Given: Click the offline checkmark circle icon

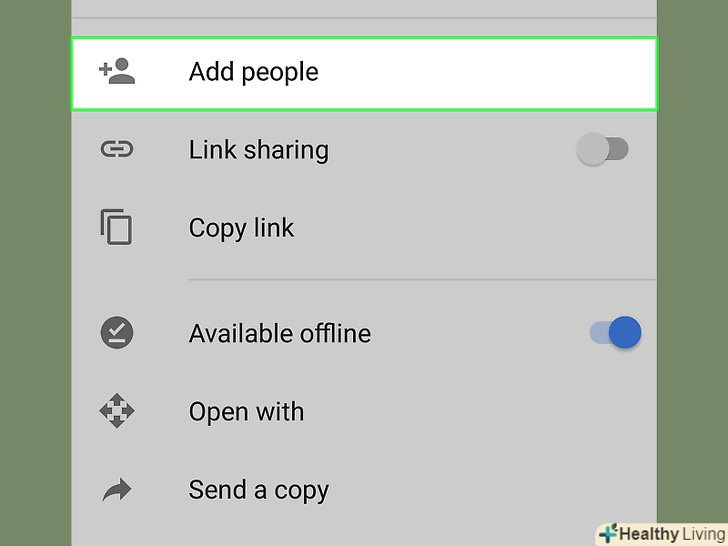Looking at the screenshot, I should point(117,332).
